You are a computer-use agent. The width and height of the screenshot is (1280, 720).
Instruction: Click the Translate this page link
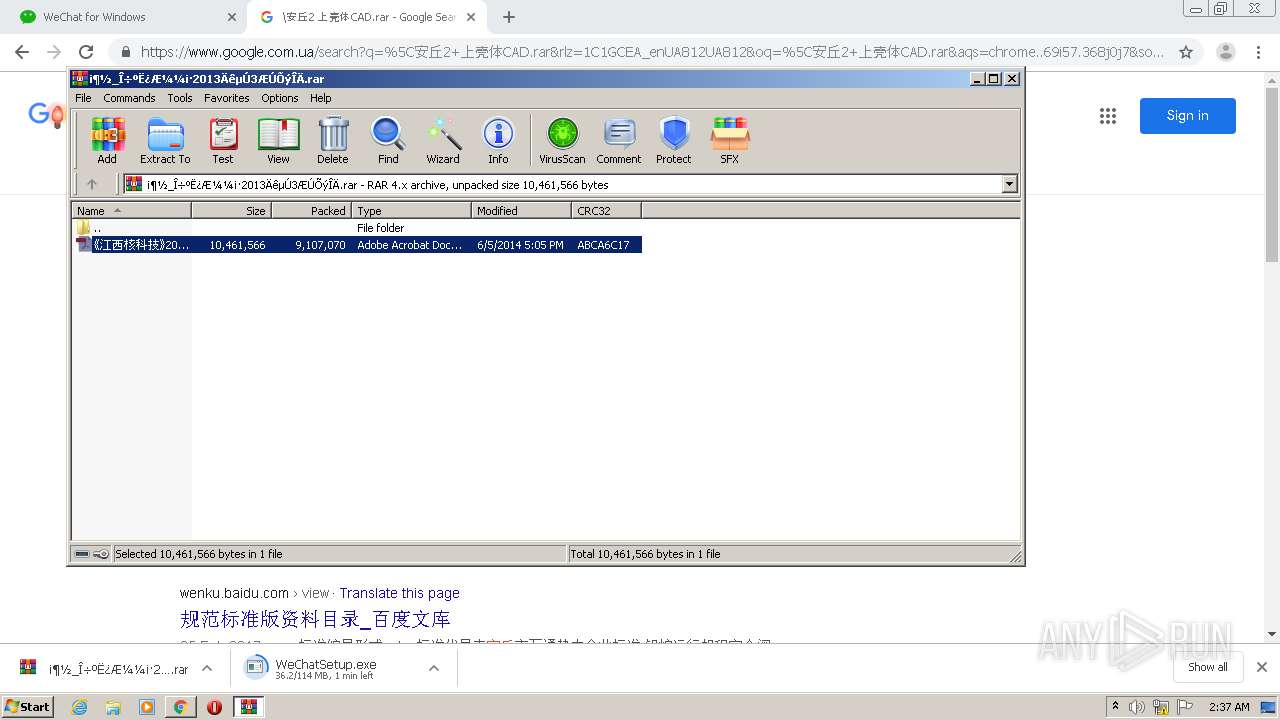coord(399,593)
